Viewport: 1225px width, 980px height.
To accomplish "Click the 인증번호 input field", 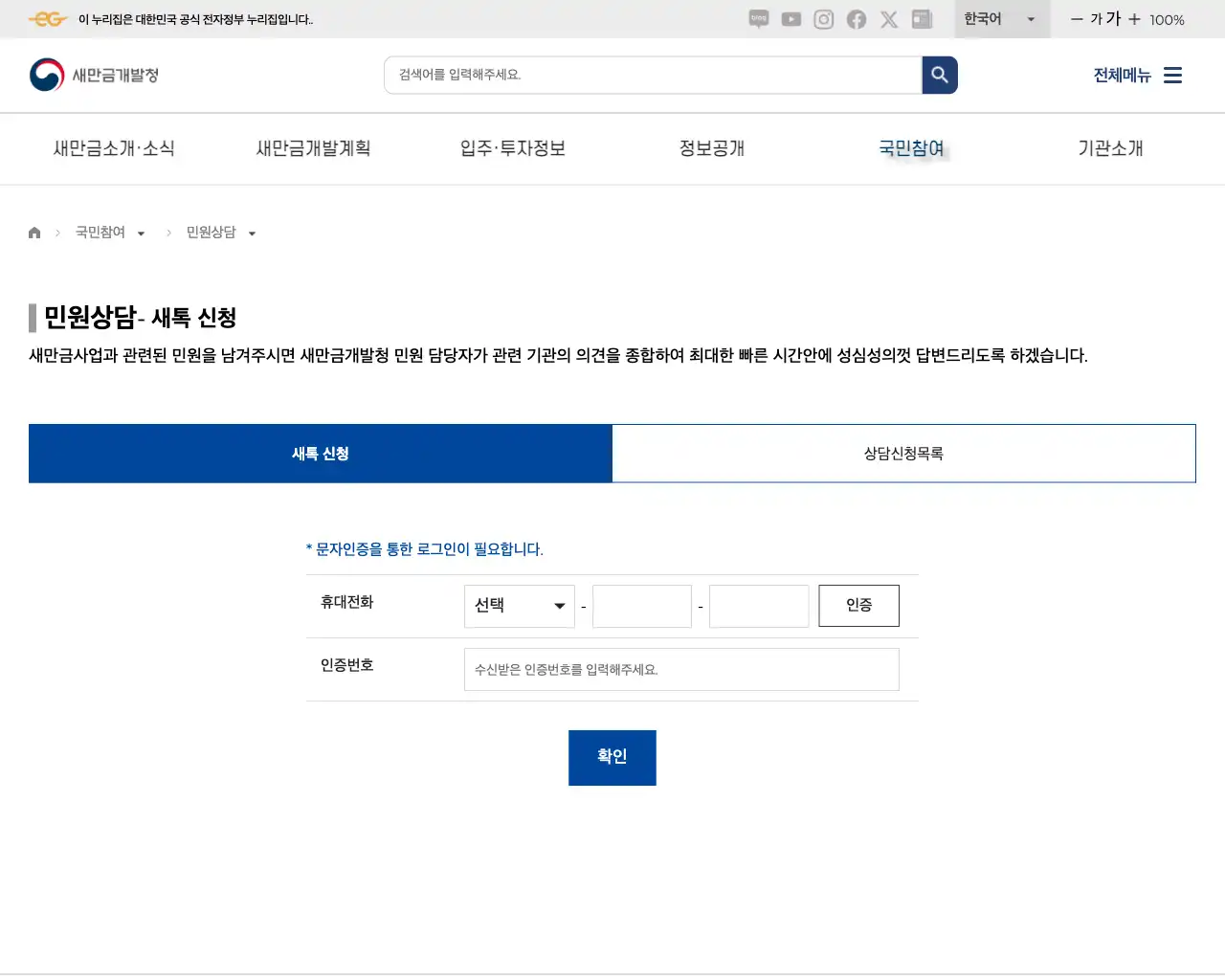I will coord(681,669).
